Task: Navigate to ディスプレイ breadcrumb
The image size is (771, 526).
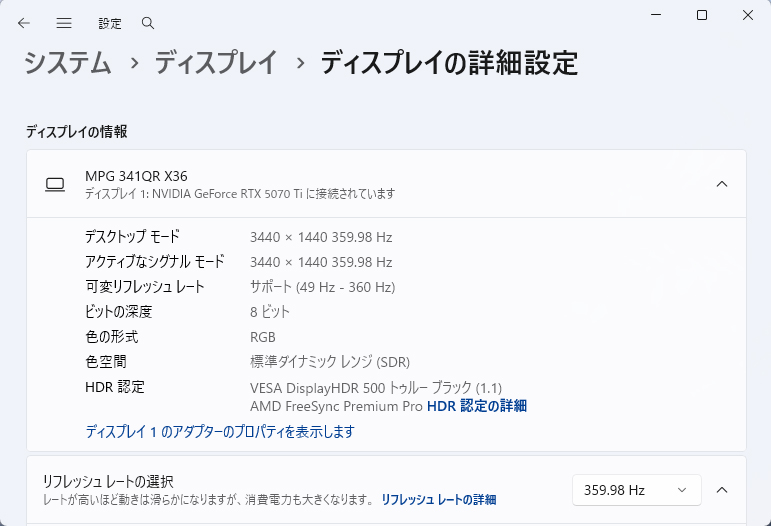Action: [216, 63]
